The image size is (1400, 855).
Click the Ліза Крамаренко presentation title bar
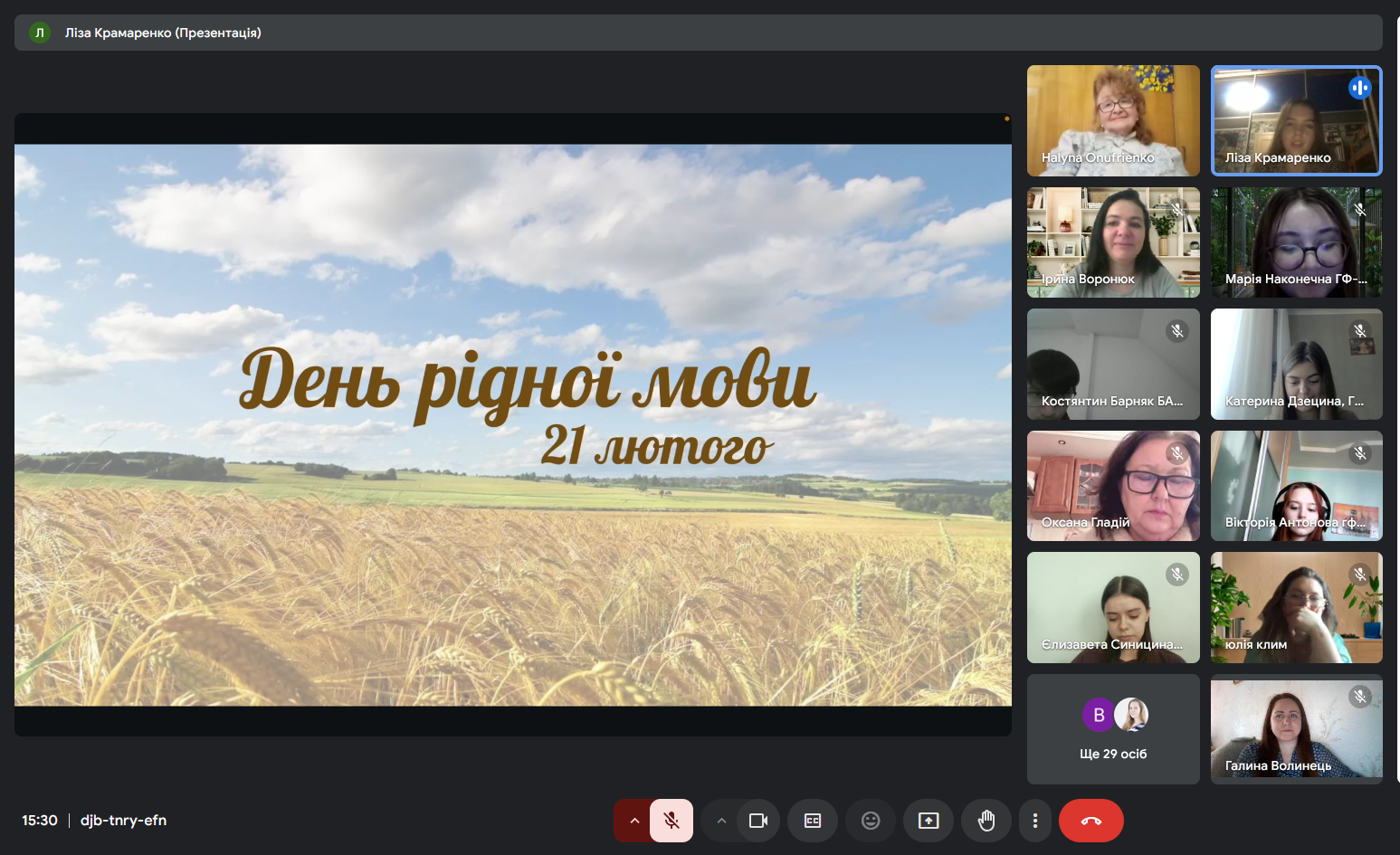point(163,33)
